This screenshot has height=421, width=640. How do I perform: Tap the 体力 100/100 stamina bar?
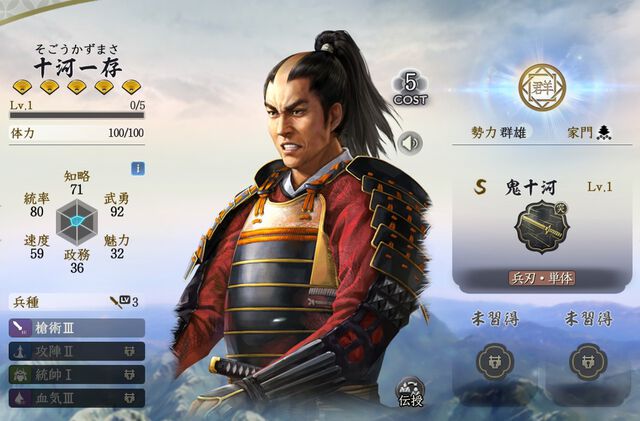(77, 134)
